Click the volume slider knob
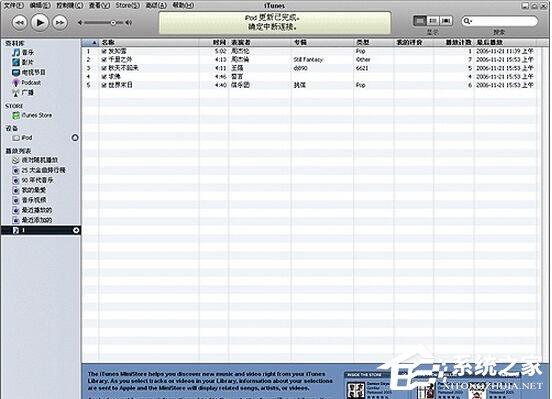 (113, 23)
